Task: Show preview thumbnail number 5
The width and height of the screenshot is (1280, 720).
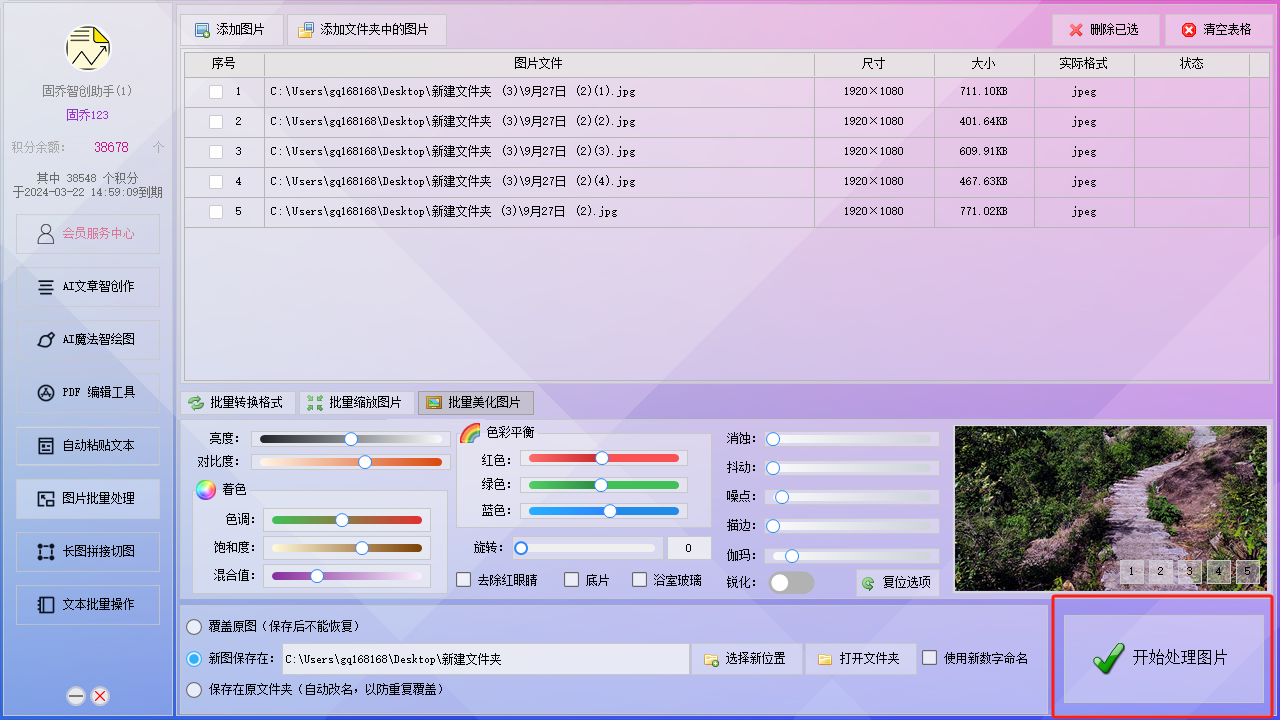Action: [x=1247, y=572]
